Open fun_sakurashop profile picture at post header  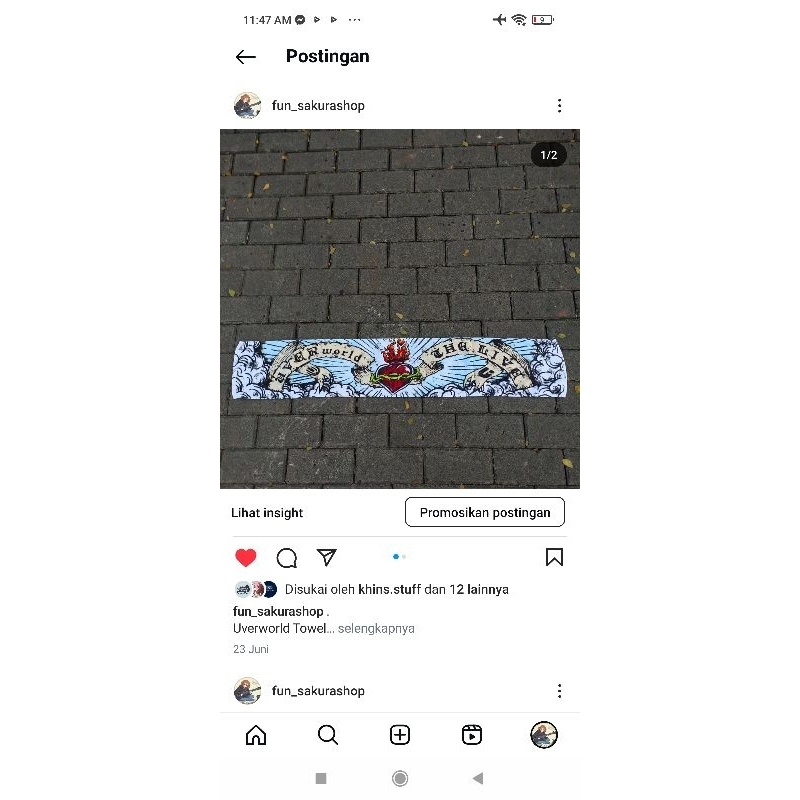click(247, 106)
